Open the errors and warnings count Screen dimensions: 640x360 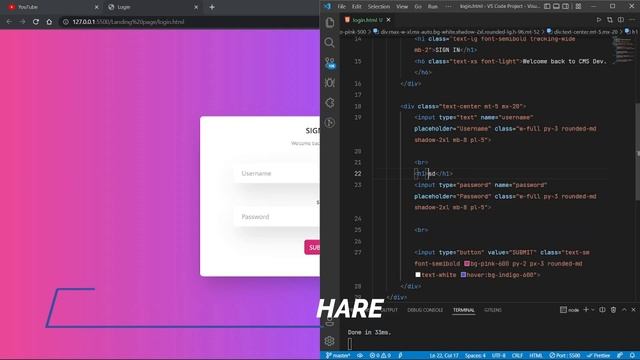click(380, 356)
